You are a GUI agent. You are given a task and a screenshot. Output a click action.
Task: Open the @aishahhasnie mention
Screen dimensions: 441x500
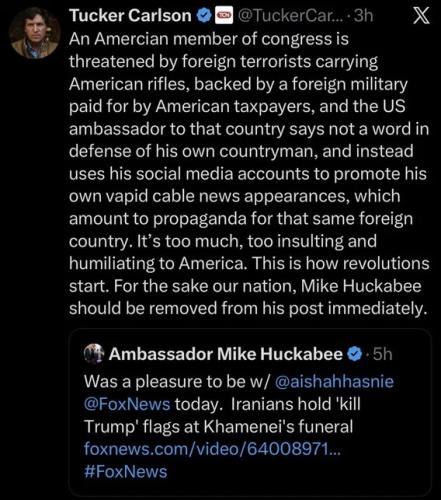click(x=334, y=382)
